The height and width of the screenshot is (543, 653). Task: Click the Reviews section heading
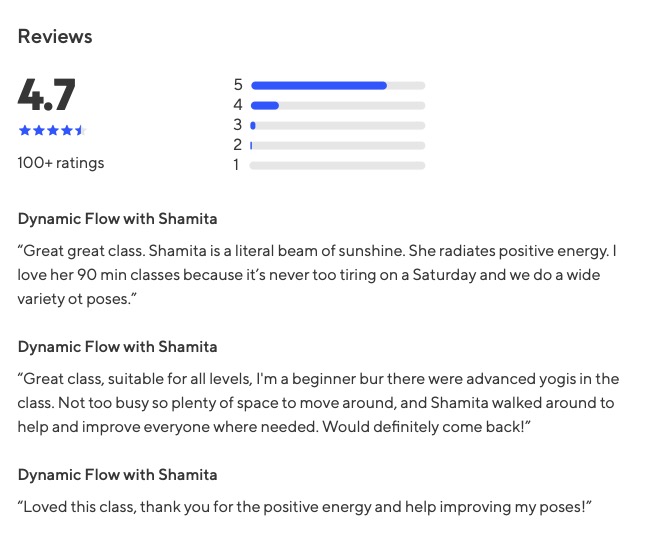[55, 37]
